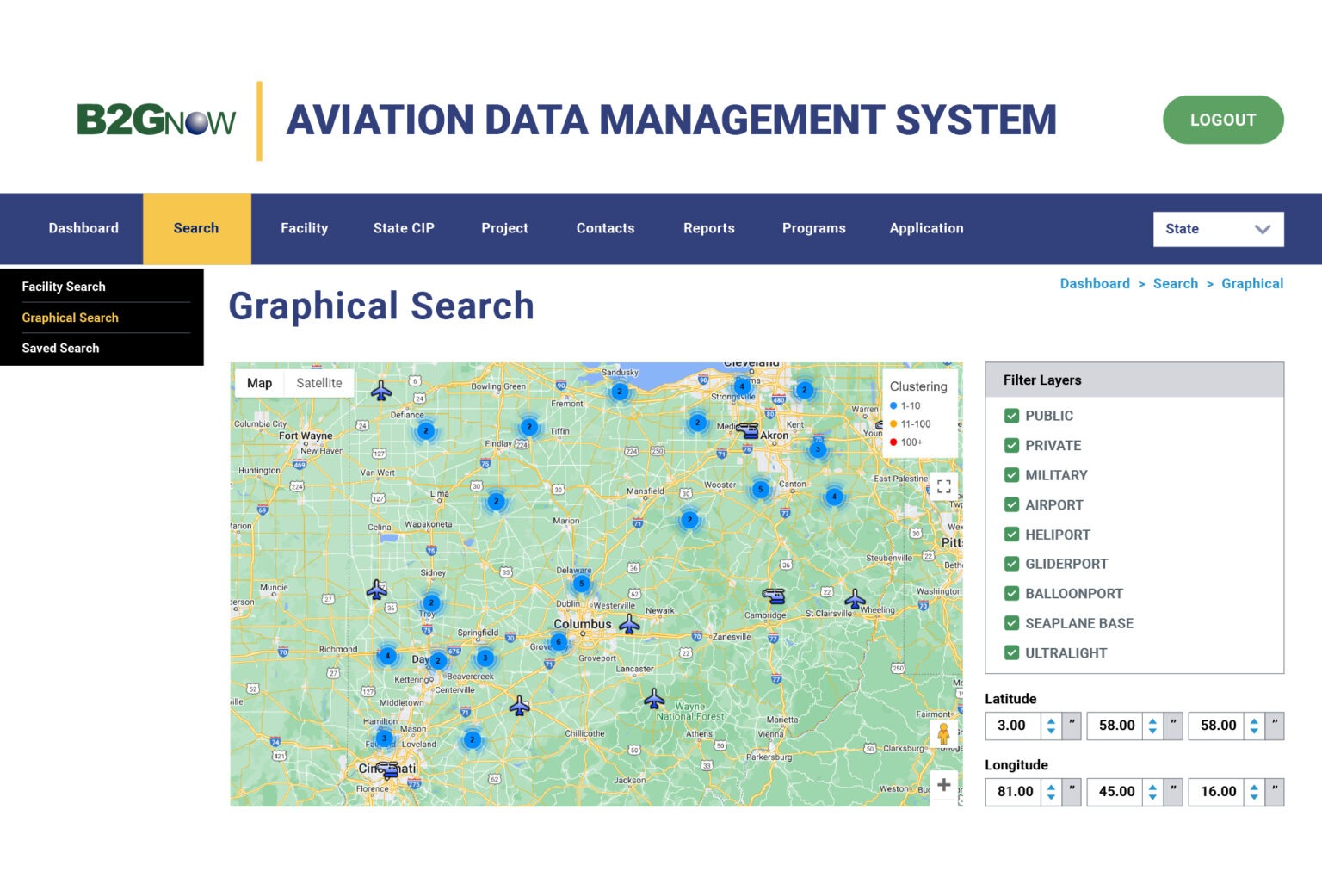Click the helicopter marker at Cincinnati

pos(387,769)
